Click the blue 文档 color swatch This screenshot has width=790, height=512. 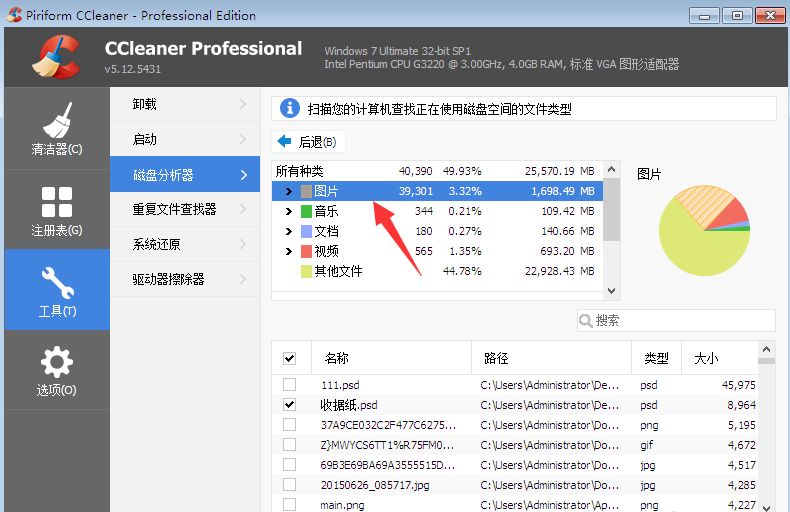click(306, 231)
